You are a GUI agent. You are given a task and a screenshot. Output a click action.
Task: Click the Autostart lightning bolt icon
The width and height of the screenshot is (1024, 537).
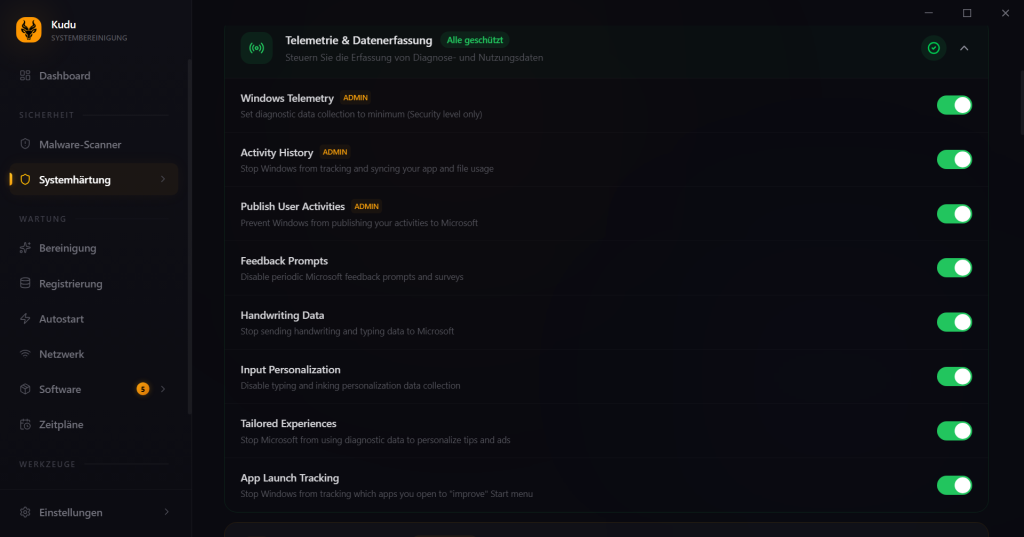(25, 318)
